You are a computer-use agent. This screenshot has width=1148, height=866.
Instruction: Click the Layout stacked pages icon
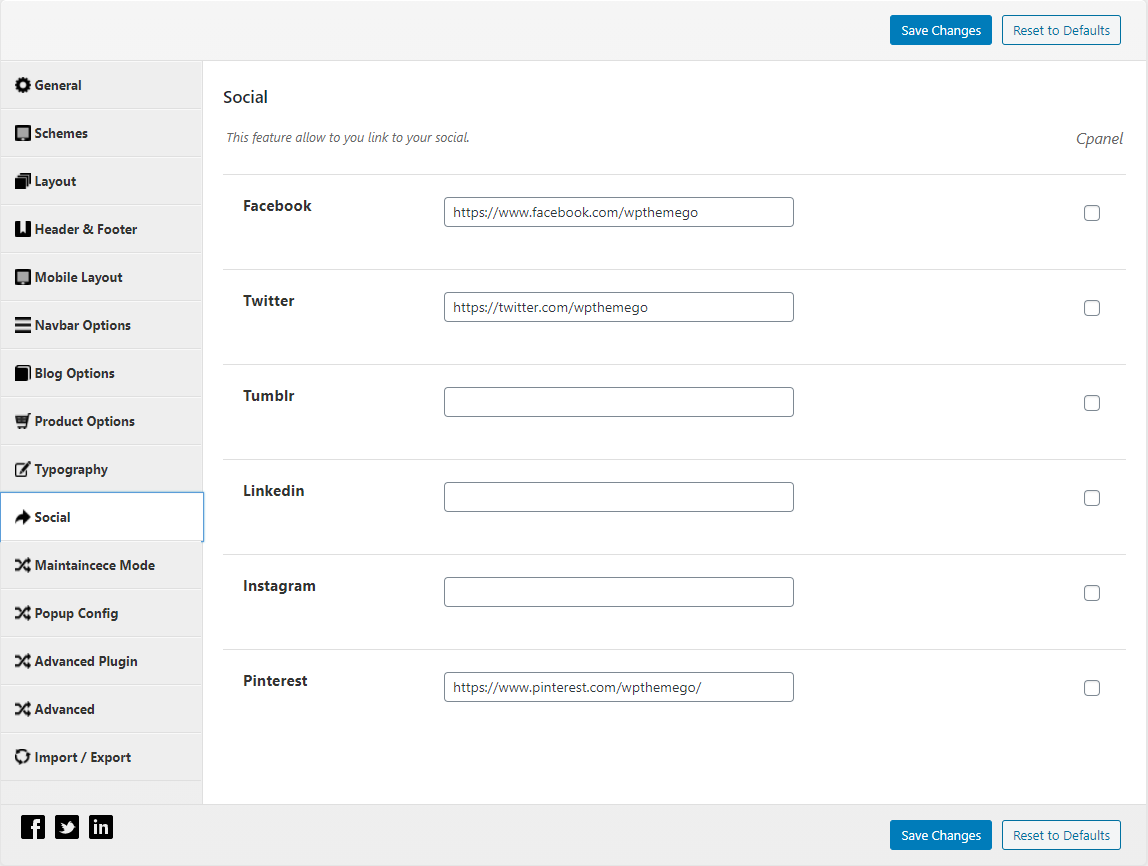coord(23,181)
